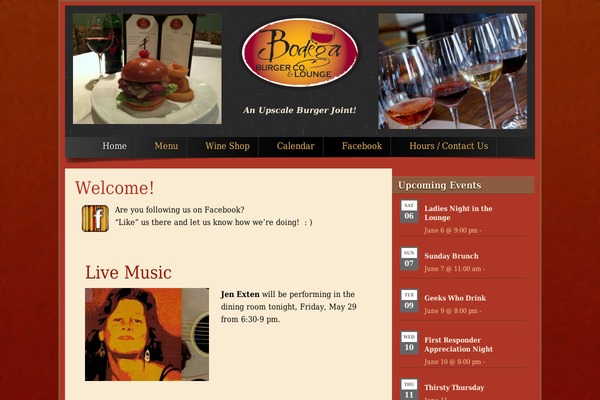Open the SAT 06 calendar date badge

point(409,211)
